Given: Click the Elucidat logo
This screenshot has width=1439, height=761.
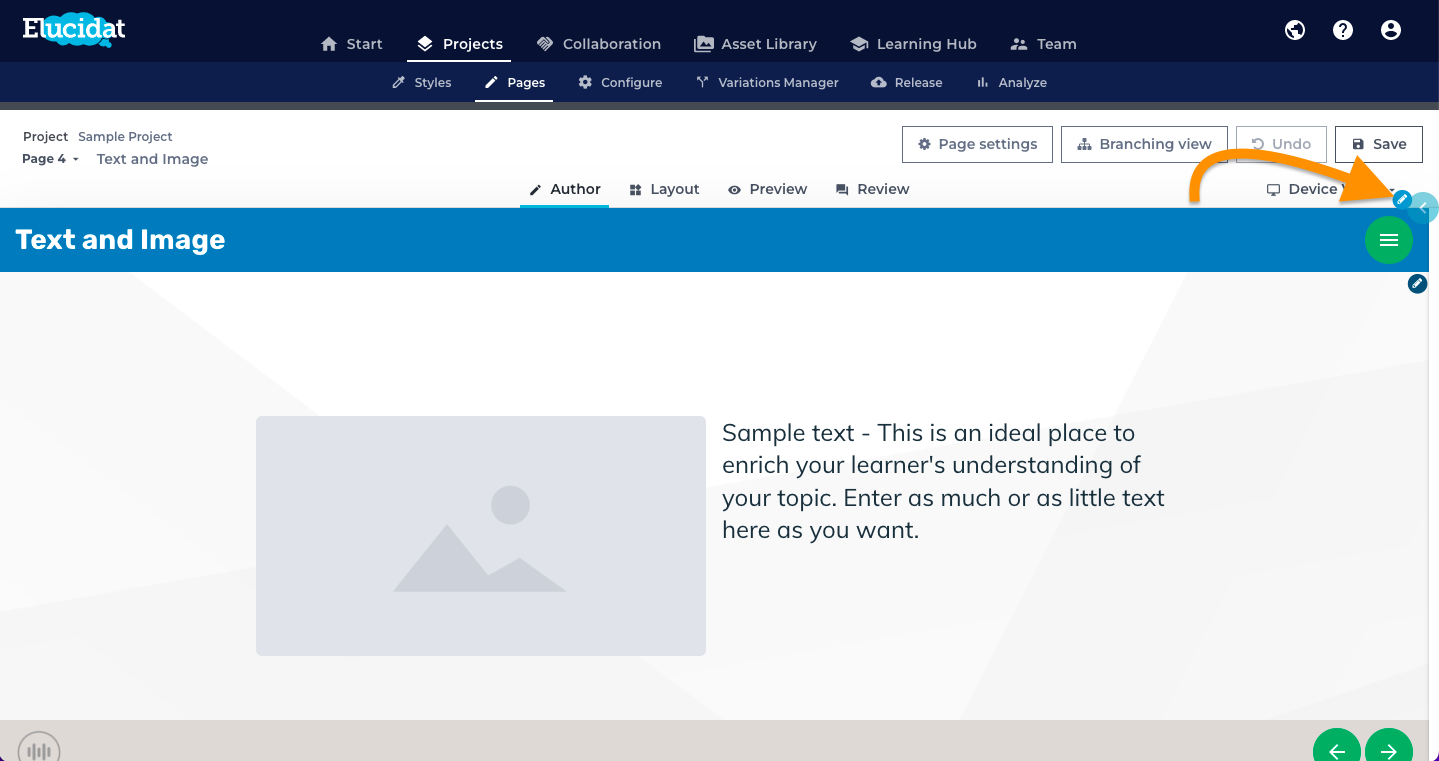Looking at the screenshot, I should coord(74,30).
